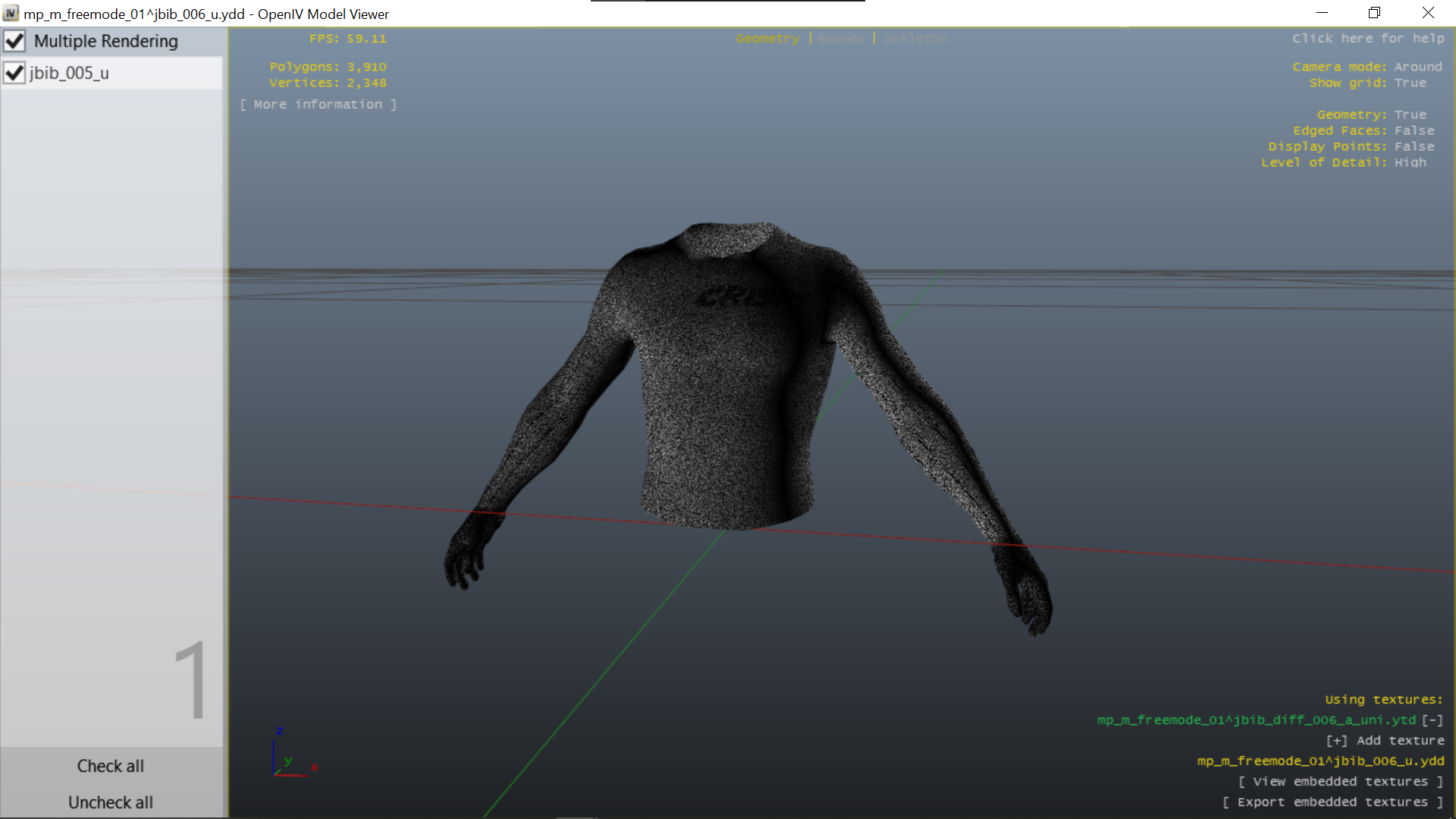Open Click here for help link
The height and width of the screenshot is (819, 1456).
coord(1367,39)
